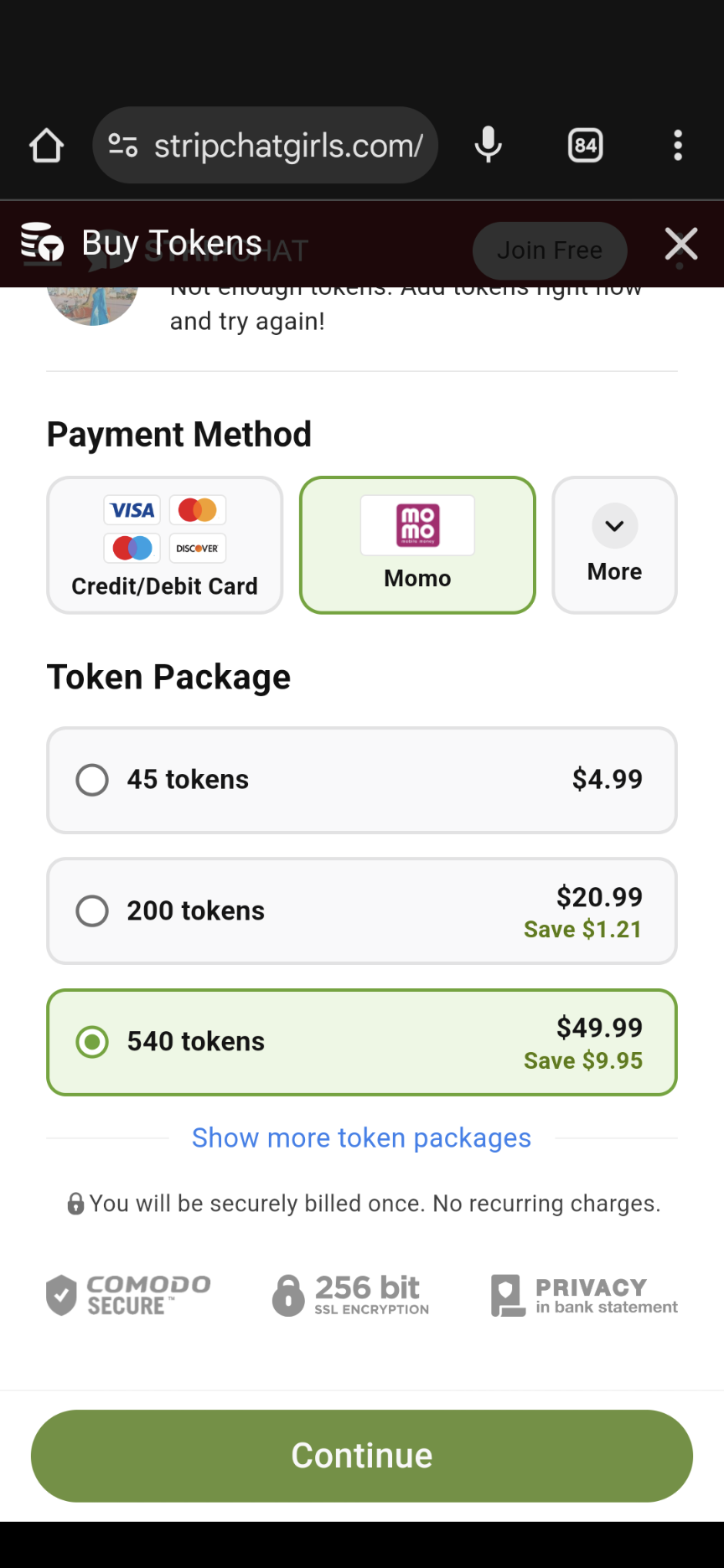
Task: Click the Comodo Secure badge
Action: point(129,1295)
